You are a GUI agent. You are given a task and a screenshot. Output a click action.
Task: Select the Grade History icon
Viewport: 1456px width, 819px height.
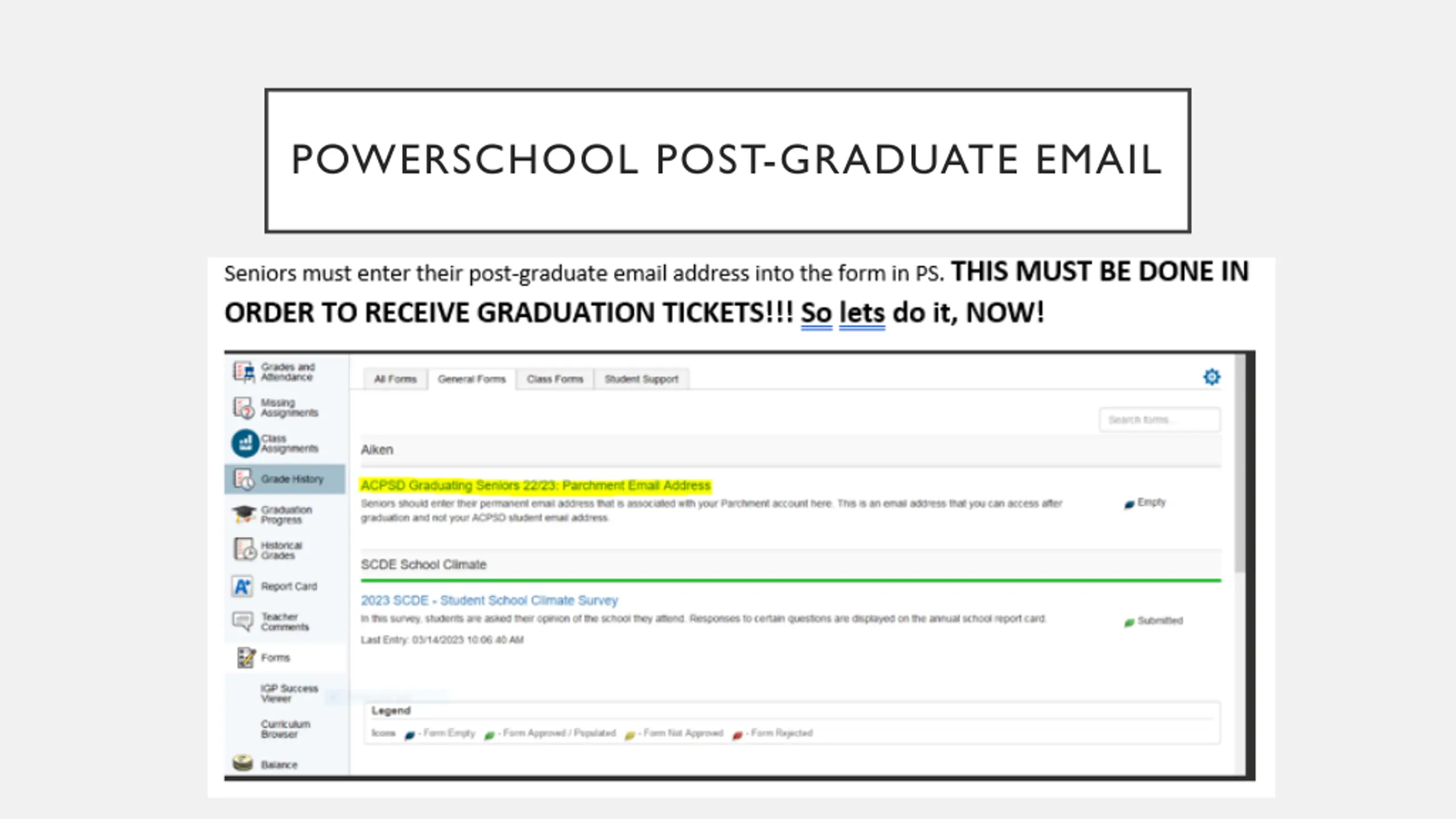[x=244, y=479]
